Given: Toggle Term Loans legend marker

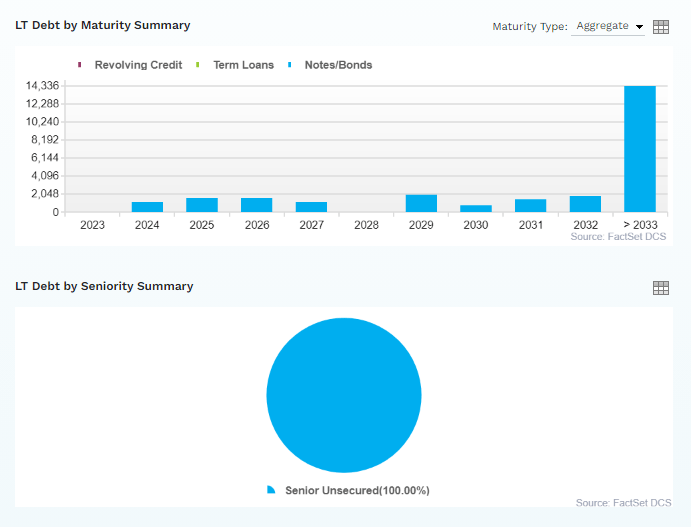Looking at the screenshot, I should [197, 65].
